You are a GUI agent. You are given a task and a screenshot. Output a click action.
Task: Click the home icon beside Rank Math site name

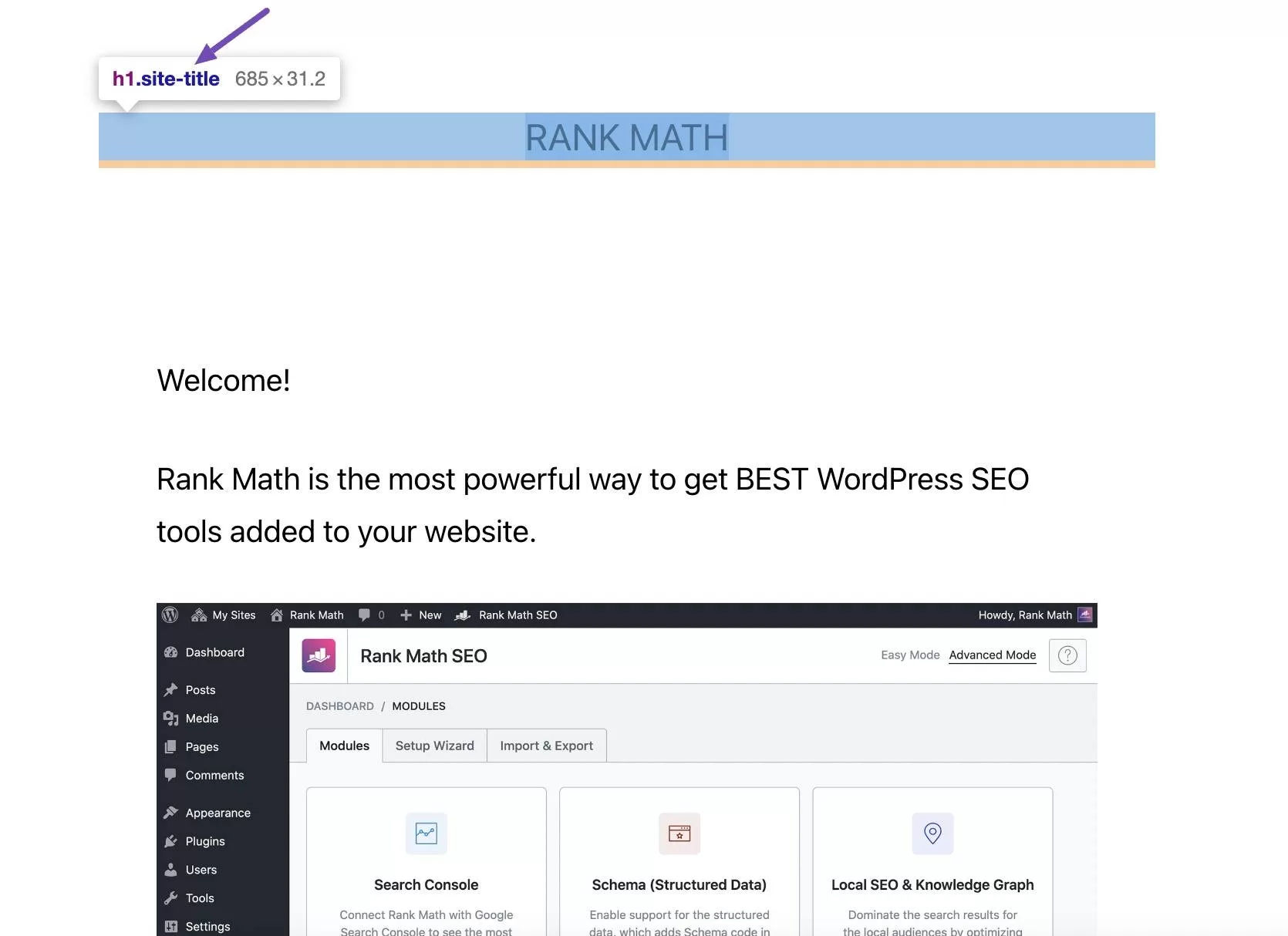[276, 614]
